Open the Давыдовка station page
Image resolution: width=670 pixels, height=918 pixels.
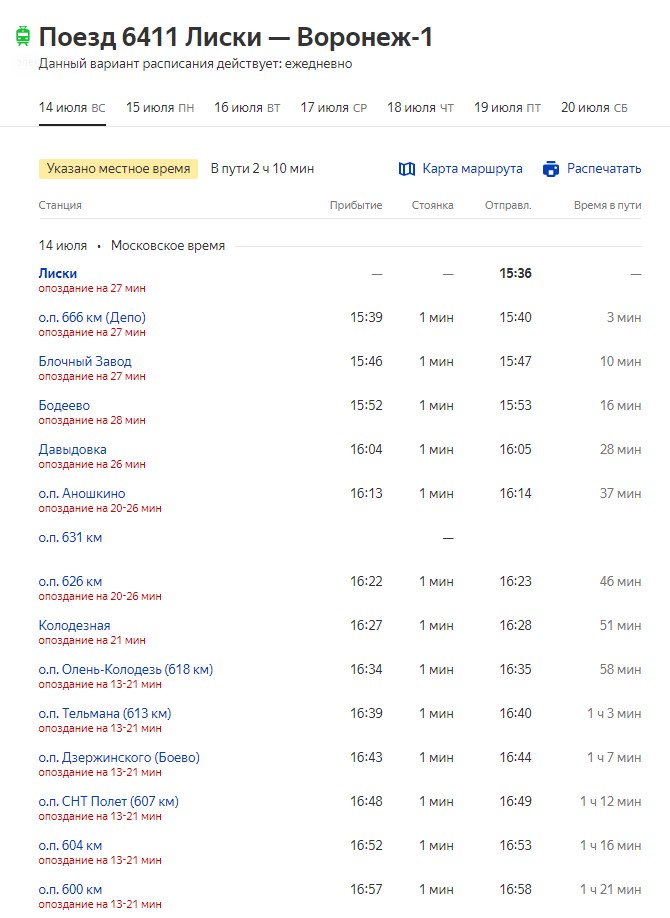click(x=73, y=450)
